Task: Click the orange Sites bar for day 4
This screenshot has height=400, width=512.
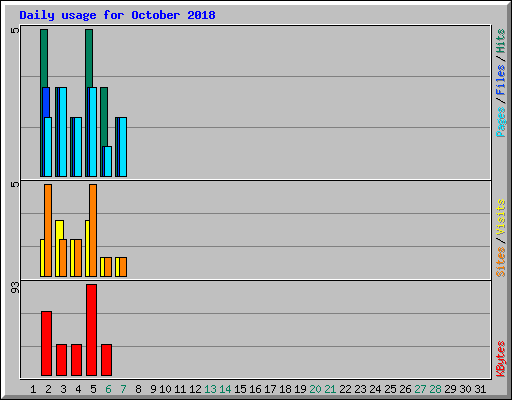Action: point(78,258)
